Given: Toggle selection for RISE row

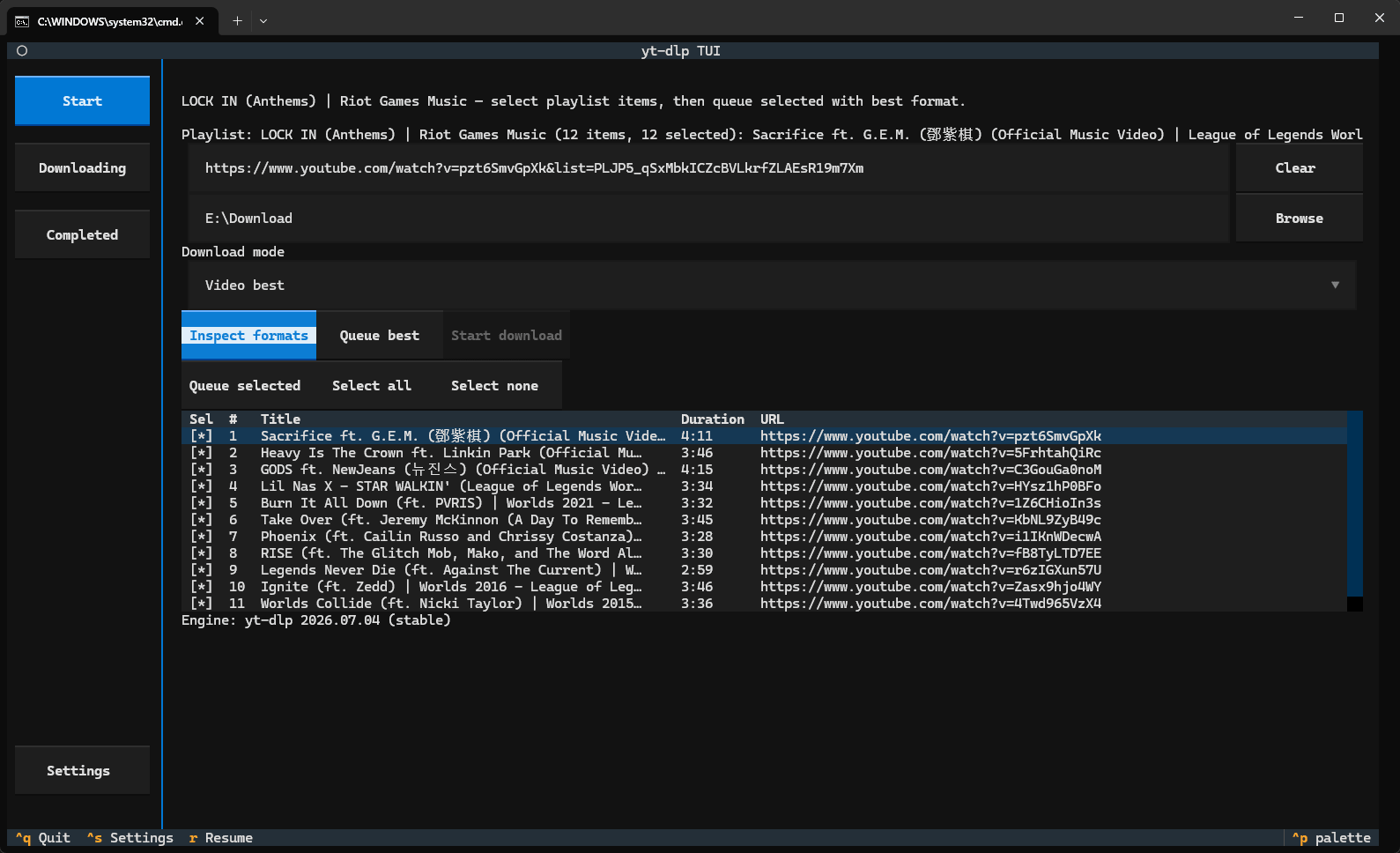Looking at the screenshot, I should [202, 553].
